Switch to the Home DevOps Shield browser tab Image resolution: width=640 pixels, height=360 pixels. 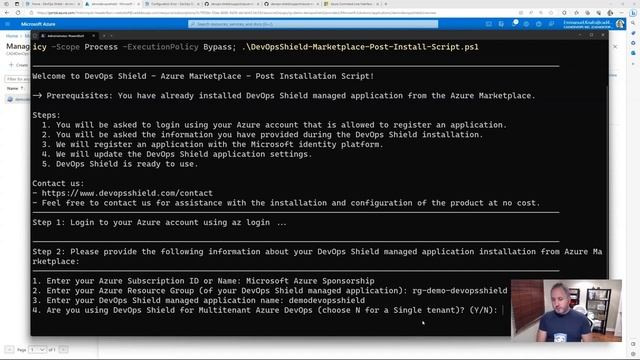pyautogui.click(x=52, y=4)
